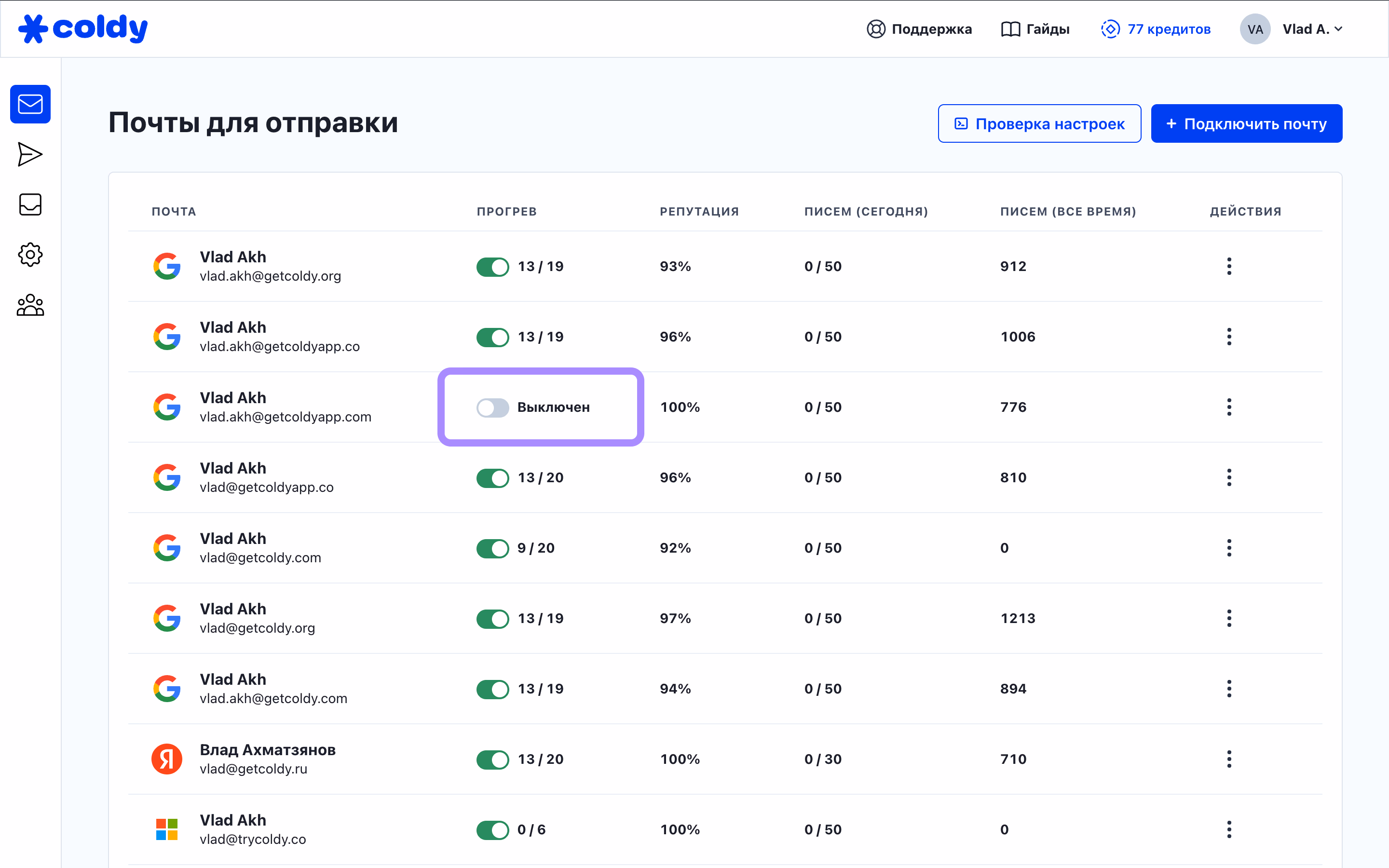
Task: Disable warm-up toggle for vlad.akh@getcoldy.org
Action: pos(492,266)
